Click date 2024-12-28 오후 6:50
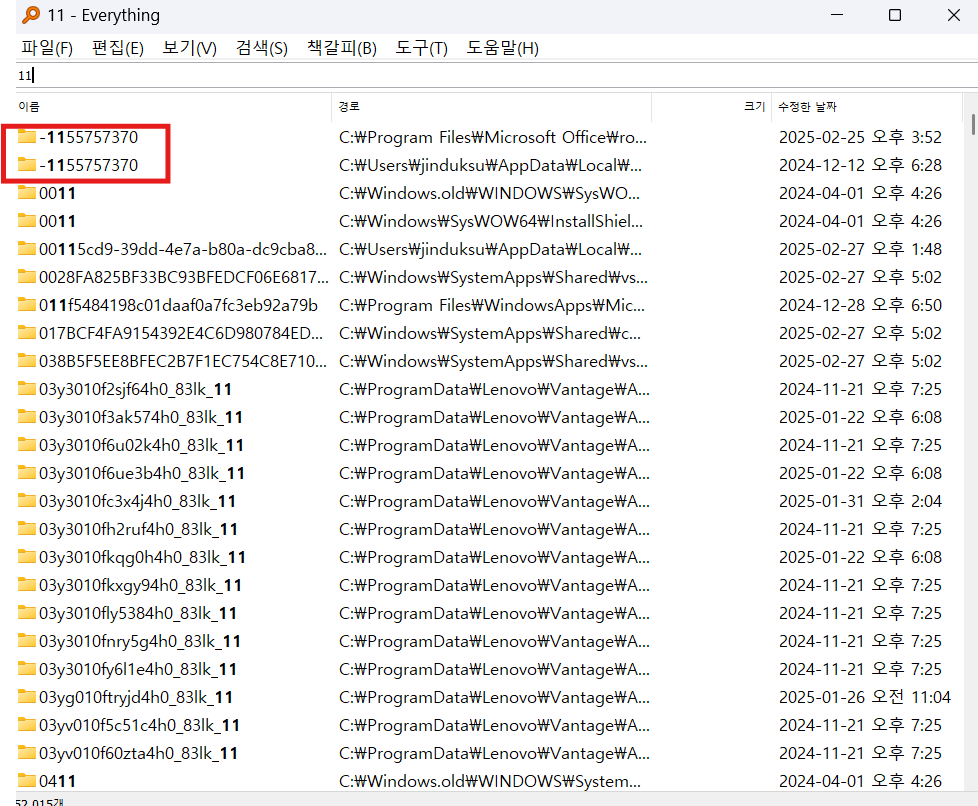Viewport: 978px width, 806px height. [860, 305]
